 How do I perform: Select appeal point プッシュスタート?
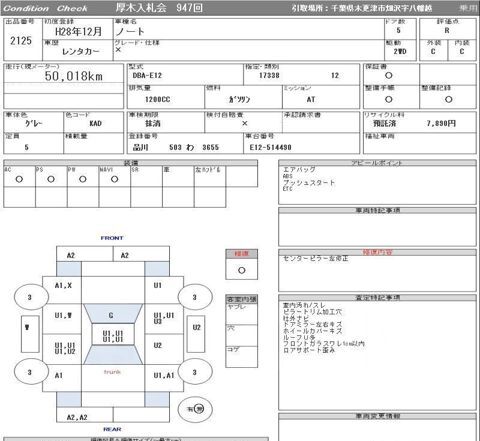click(x=309, y=183)
